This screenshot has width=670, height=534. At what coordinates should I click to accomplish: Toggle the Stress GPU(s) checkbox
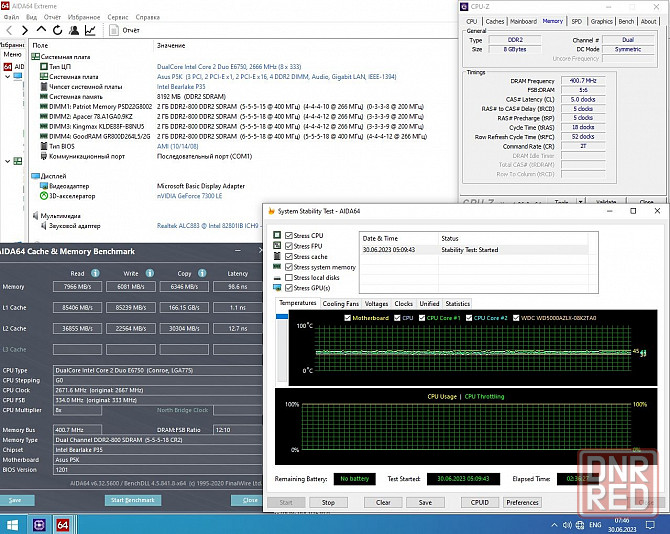click(289, 288)
